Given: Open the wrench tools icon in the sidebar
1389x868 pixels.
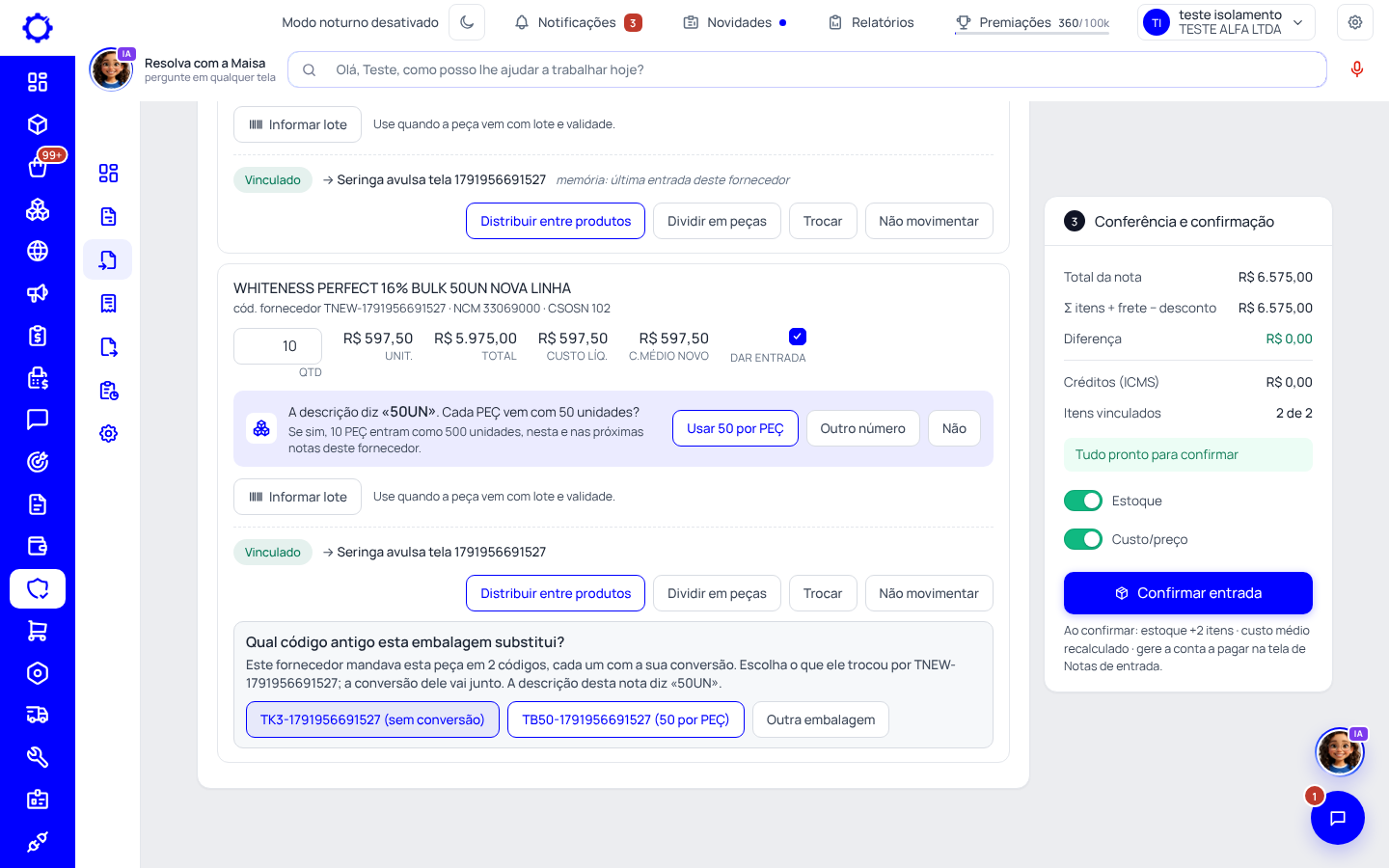Looking at the screenshot, I should (x=38, y=757).
